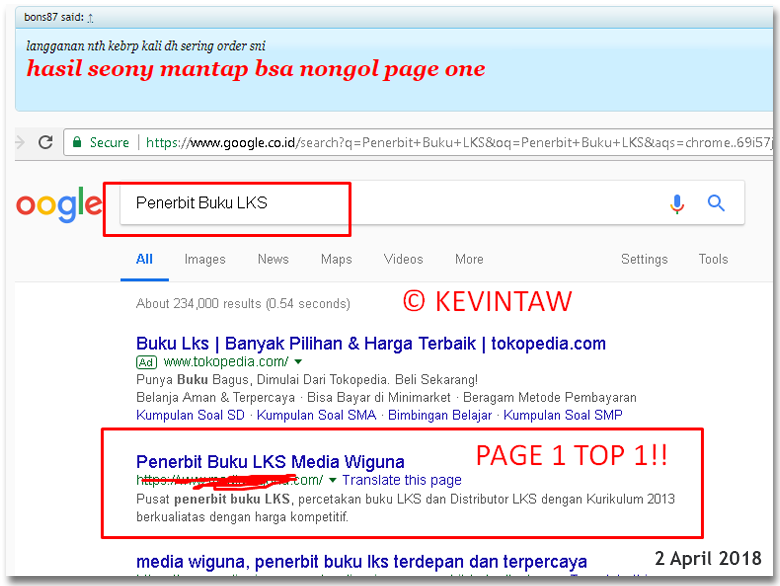Switch to the Maps tab
Image resolution: width=780 pixels, height=586 pixels.
[336, 259]
